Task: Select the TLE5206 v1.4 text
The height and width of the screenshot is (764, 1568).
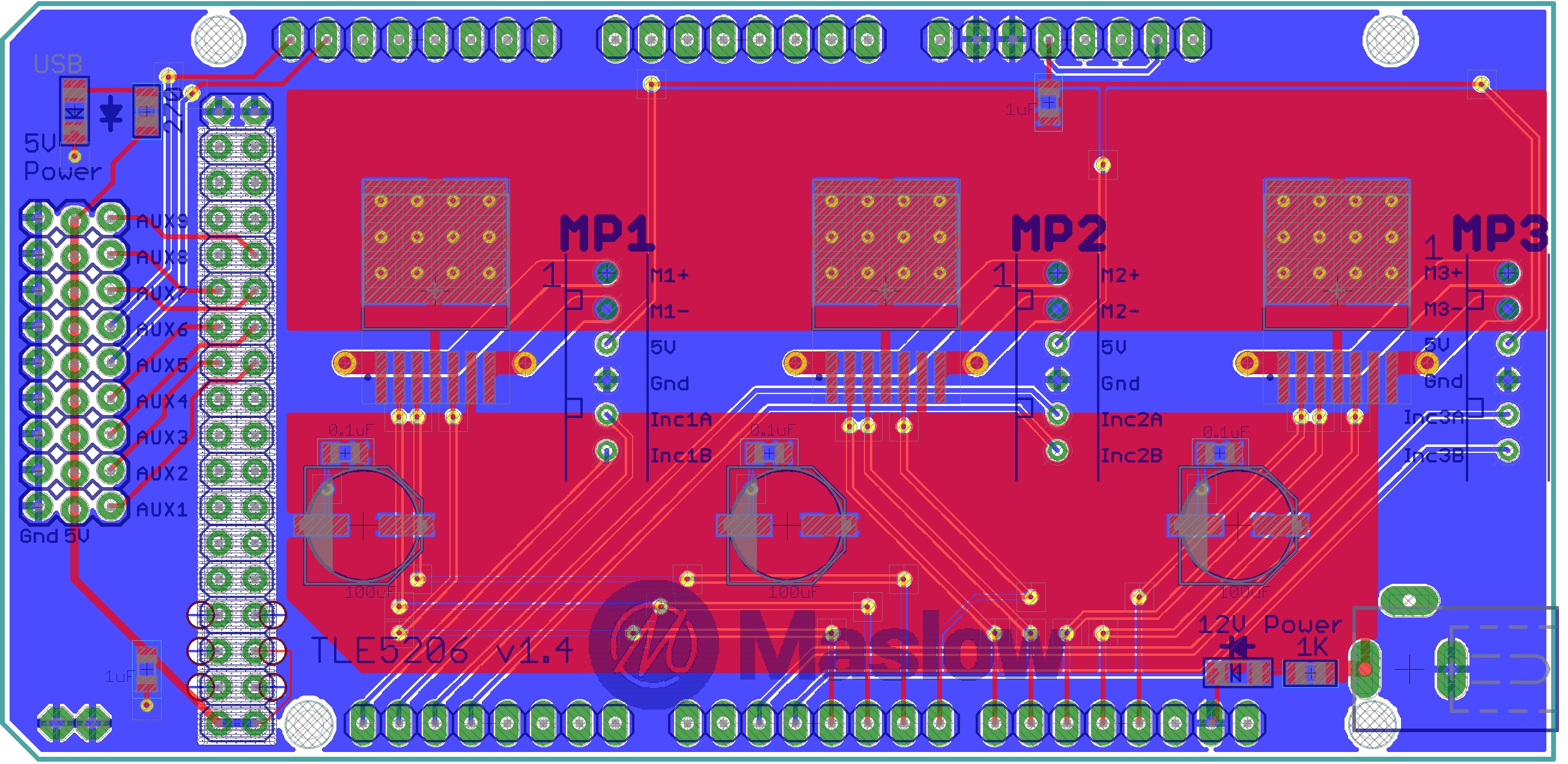Action: tap(442, 650)
